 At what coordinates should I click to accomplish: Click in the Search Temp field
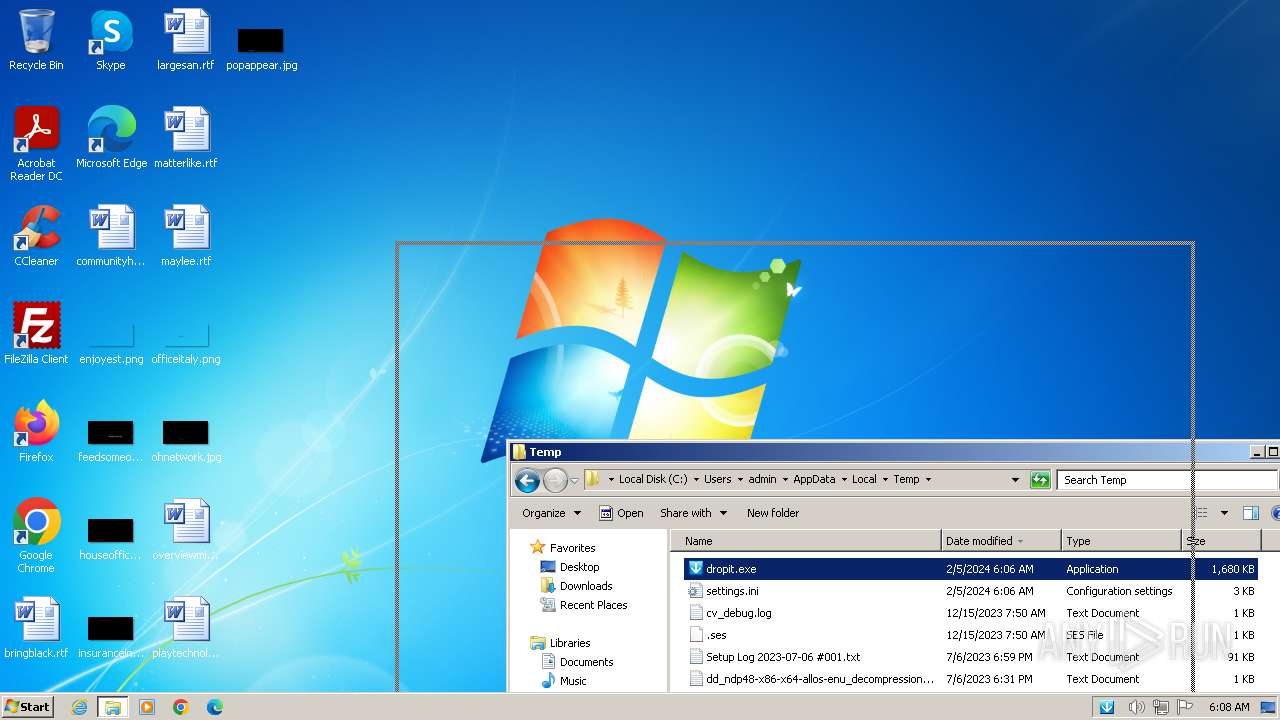pos(1166,480)
